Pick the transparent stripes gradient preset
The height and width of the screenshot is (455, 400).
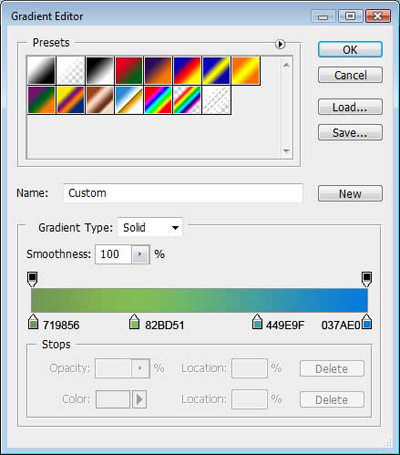tap(216, 100)
